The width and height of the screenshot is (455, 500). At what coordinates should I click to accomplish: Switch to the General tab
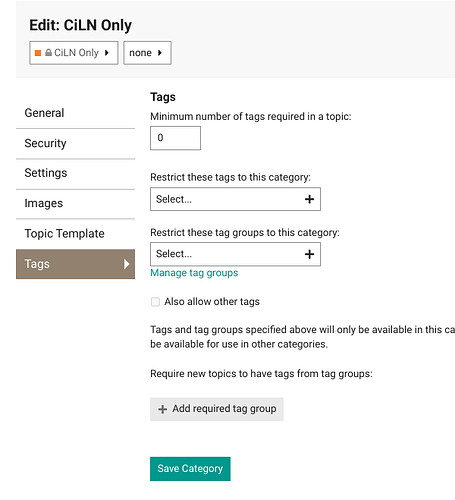pos(75,113)
